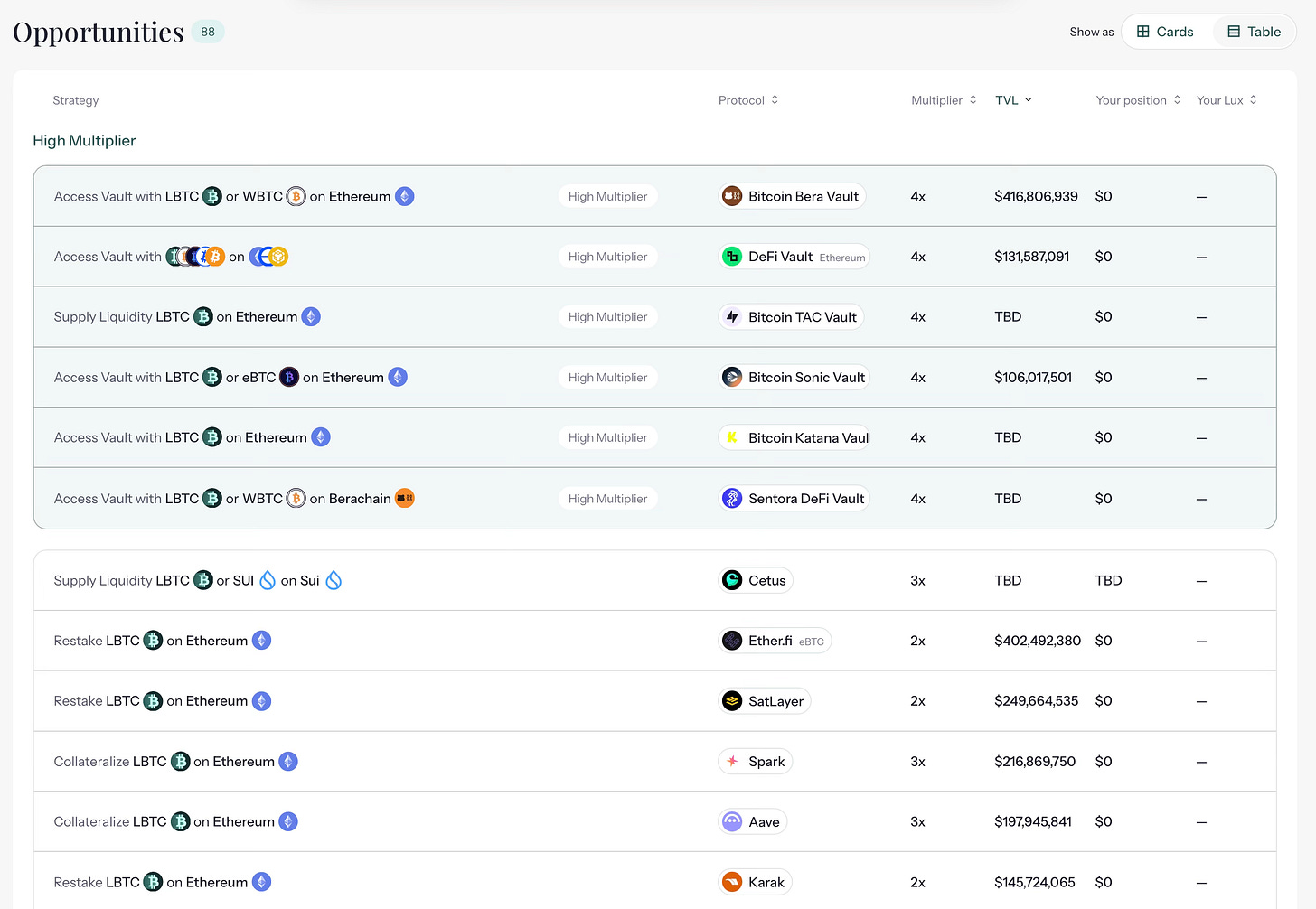Click the Strategy column header
The image size is (1316, 909).
pos(76,100)
